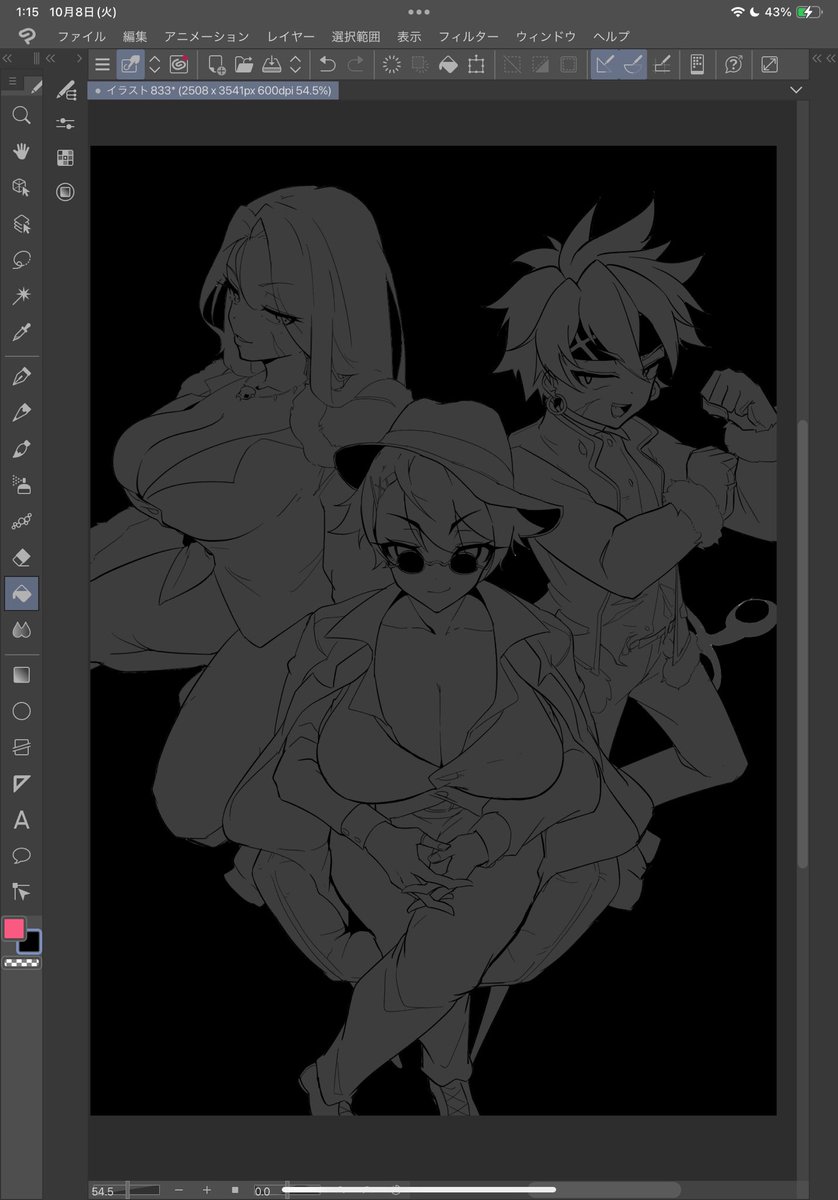Open the レイヤー menu
Screen dimensions: 838x1200
(x=291, y=36)
